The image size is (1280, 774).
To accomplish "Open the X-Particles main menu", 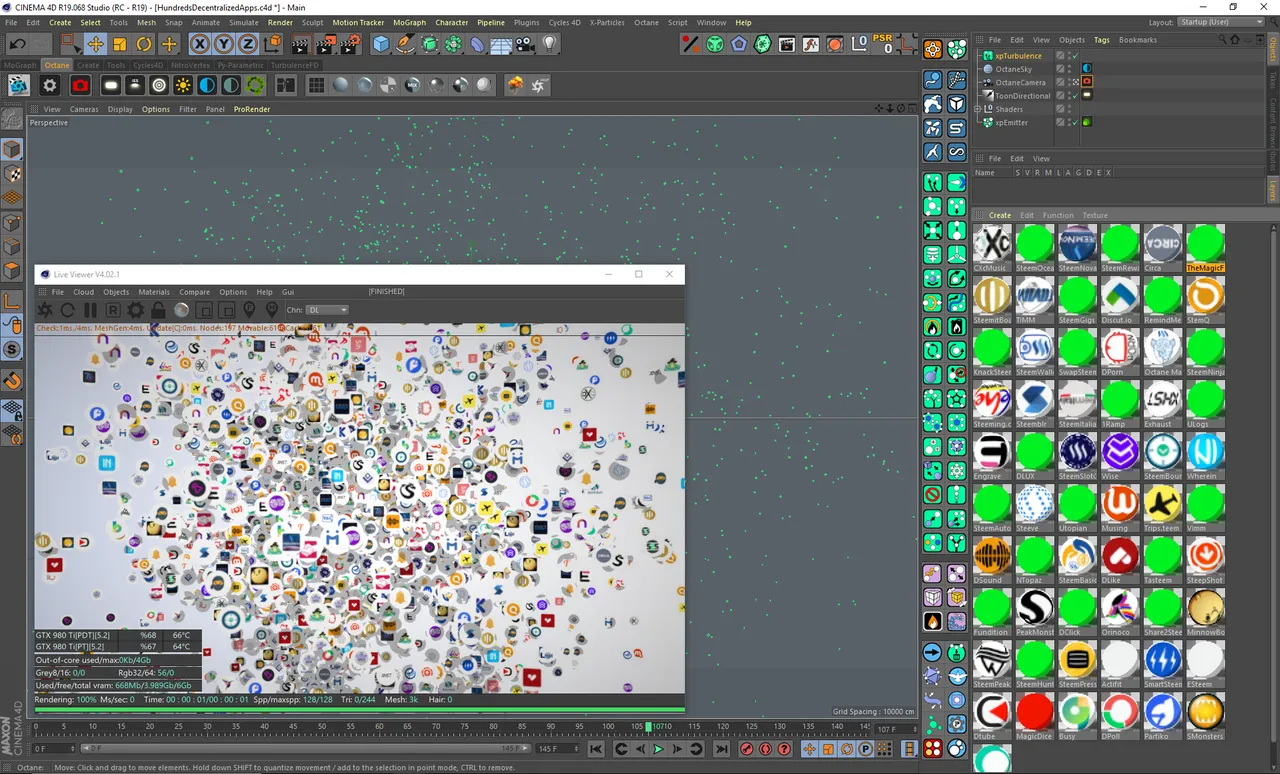I will 607,22.
